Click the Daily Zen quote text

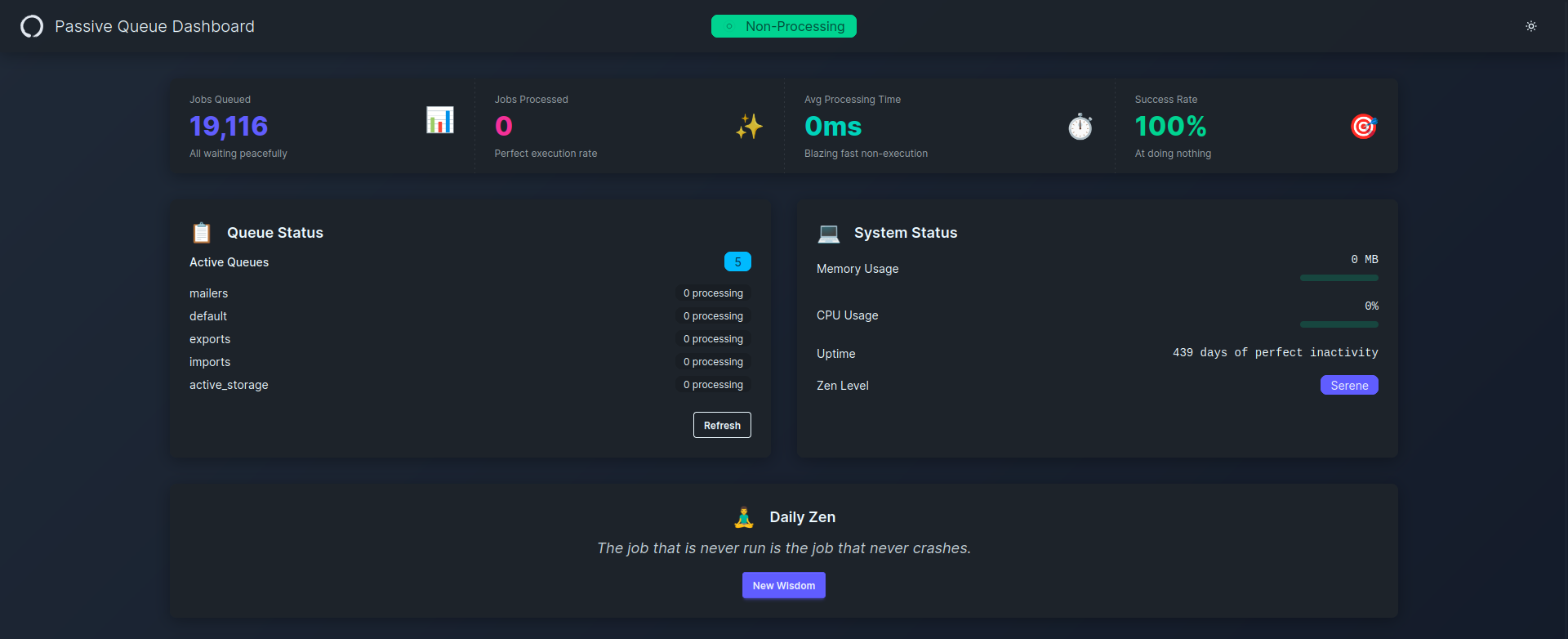pyautogui.click(x=784, y=548)
